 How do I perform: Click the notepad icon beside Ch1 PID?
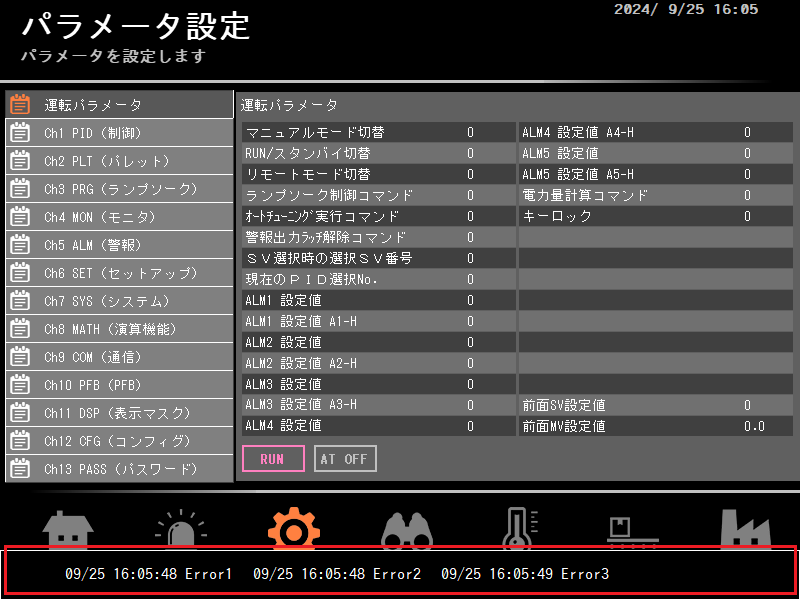19,132
